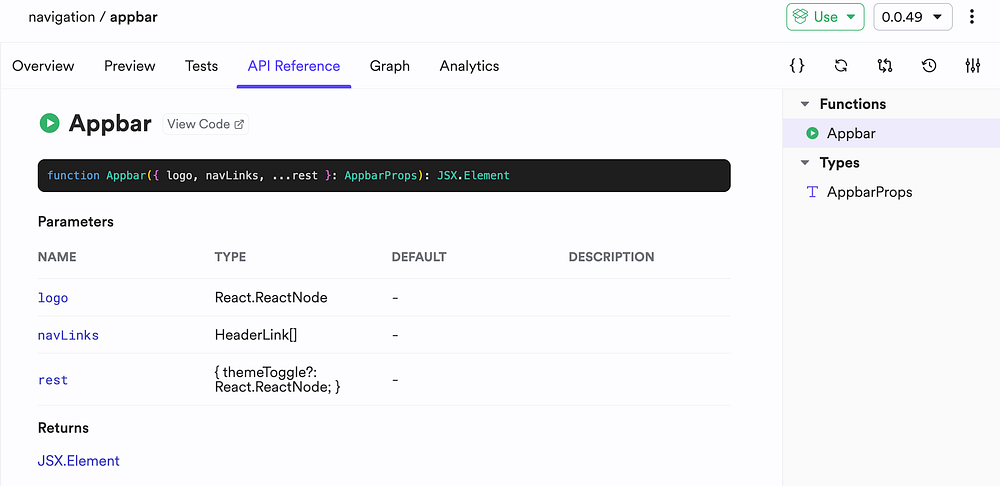
Task: Click the curly braces code icon
Action: (797, 66)
